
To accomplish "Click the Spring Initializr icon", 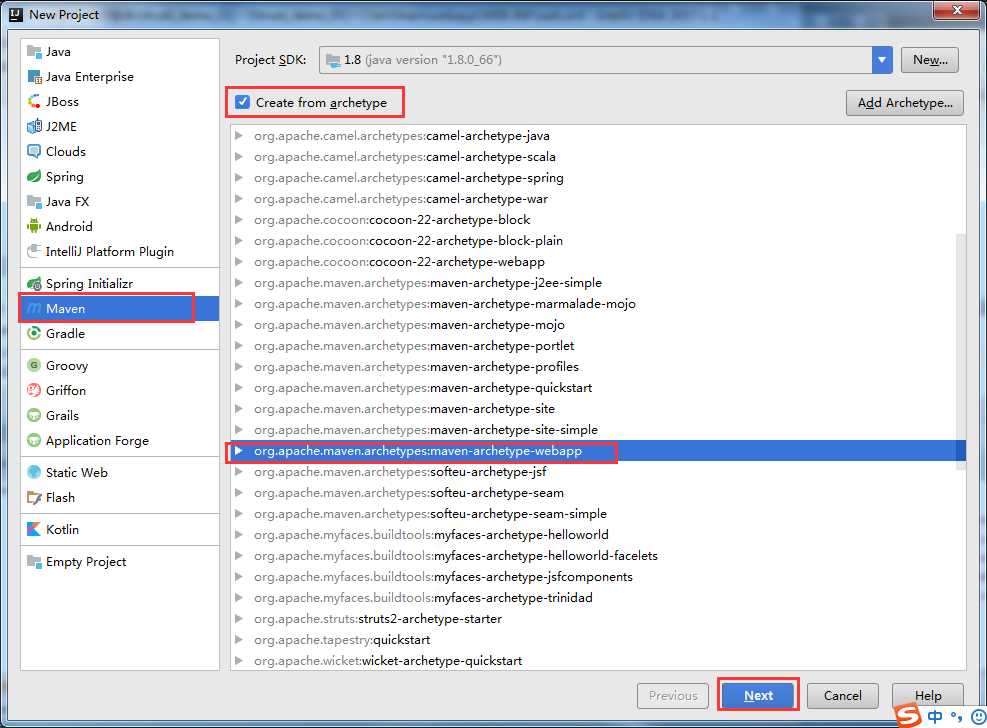I will [x=34, y=284].
